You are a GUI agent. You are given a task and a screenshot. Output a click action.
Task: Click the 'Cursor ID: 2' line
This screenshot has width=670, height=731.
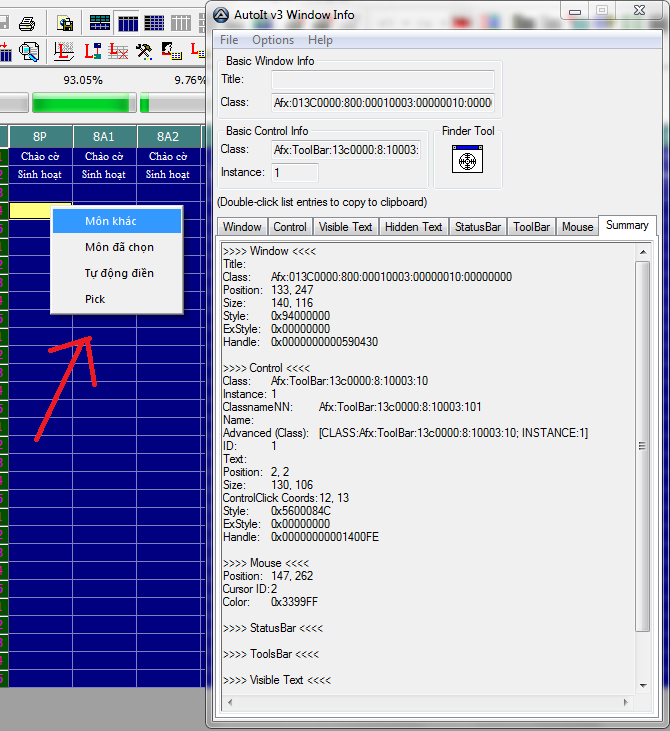click(x=250, y=589)
